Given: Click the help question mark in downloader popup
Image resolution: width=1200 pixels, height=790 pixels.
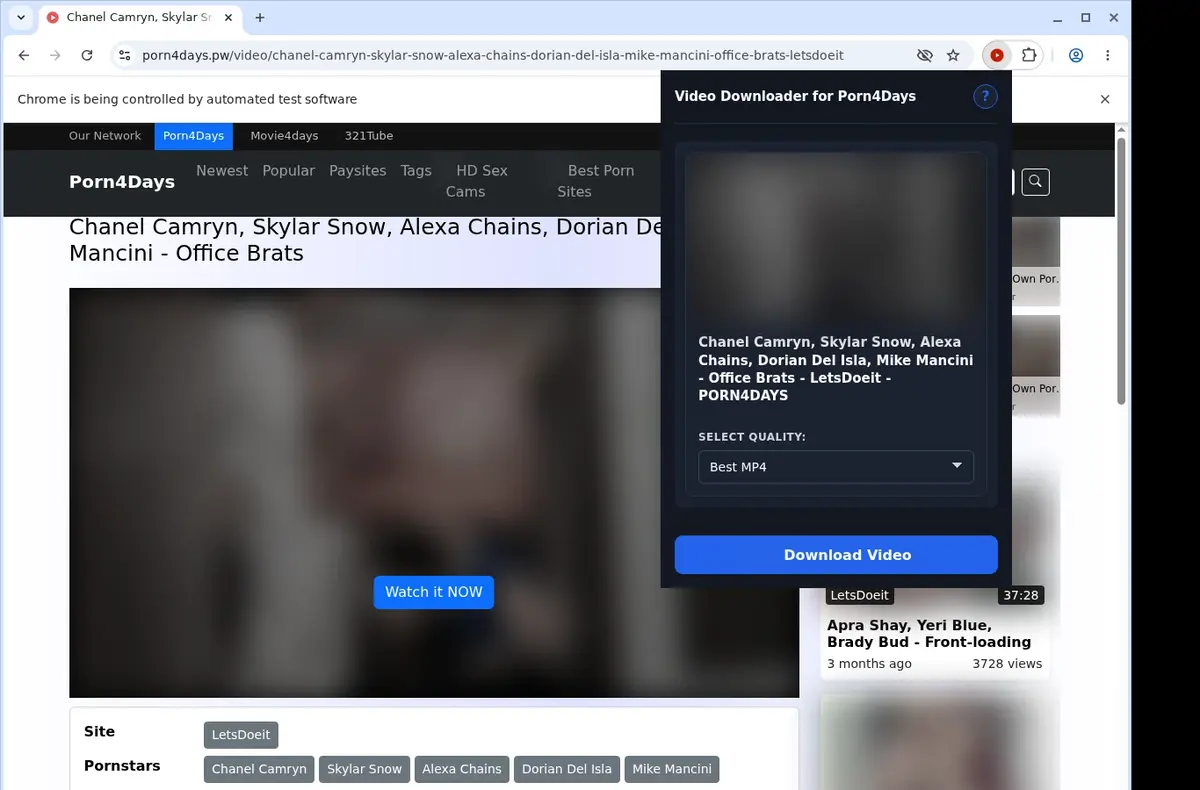Looking at the screenshot, I should [985, 96].
